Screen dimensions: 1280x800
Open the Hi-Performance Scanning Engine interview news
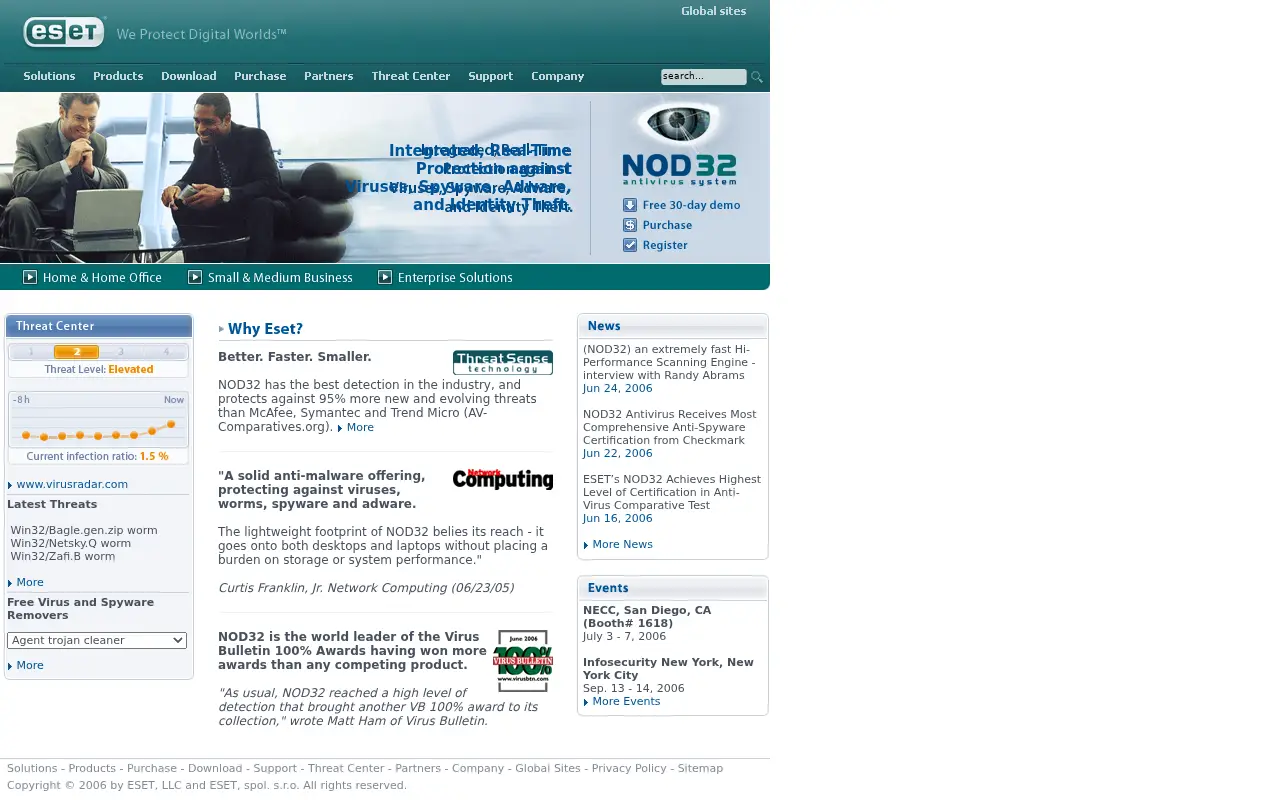click(669, 362)
